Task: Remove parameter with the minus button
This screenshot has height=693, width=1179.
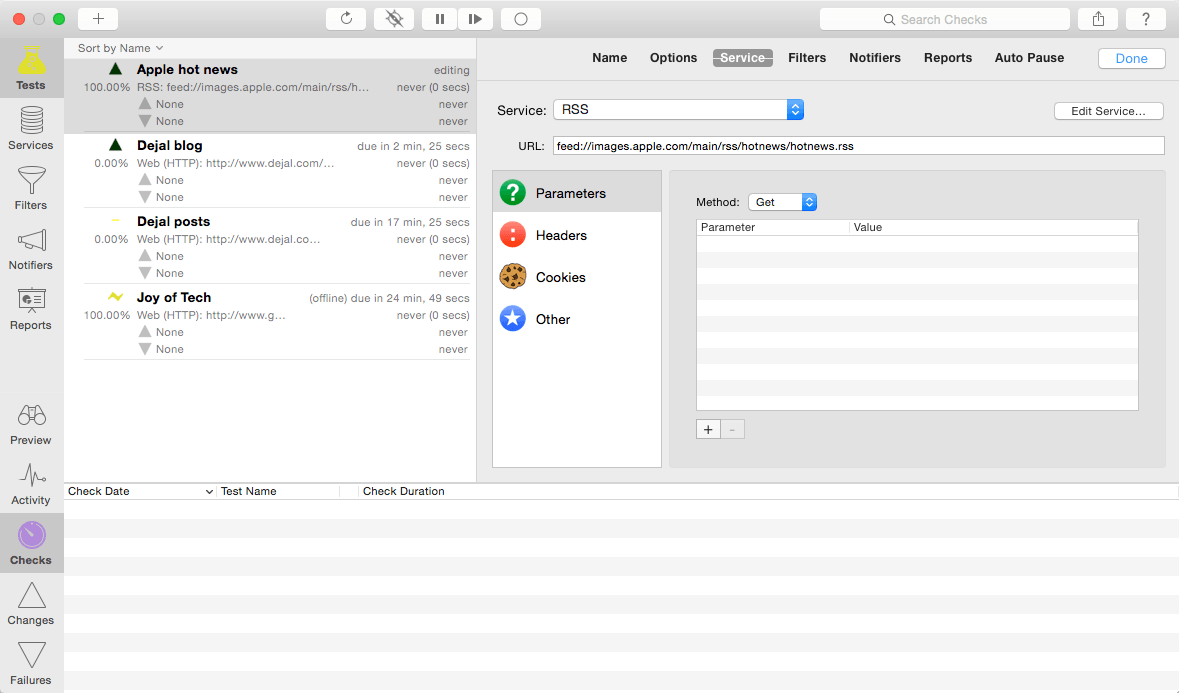Action: pos(732,429)
